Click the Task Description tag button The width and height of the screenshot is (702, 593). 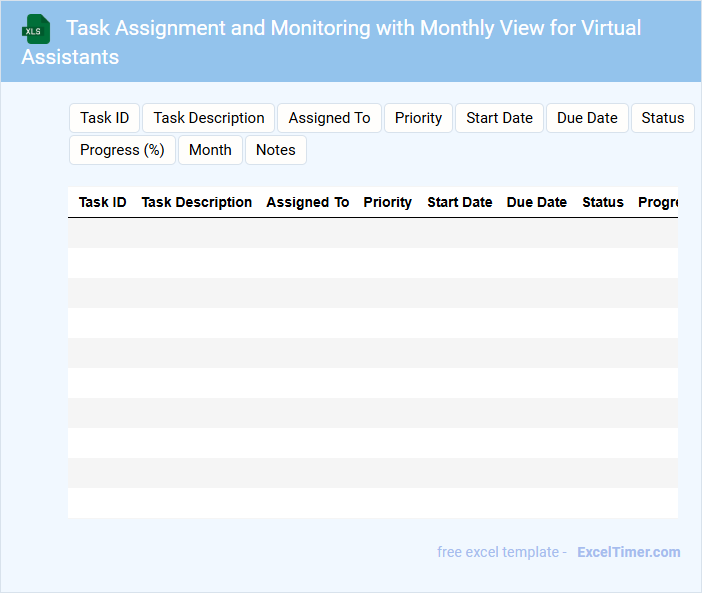(209, 118)
